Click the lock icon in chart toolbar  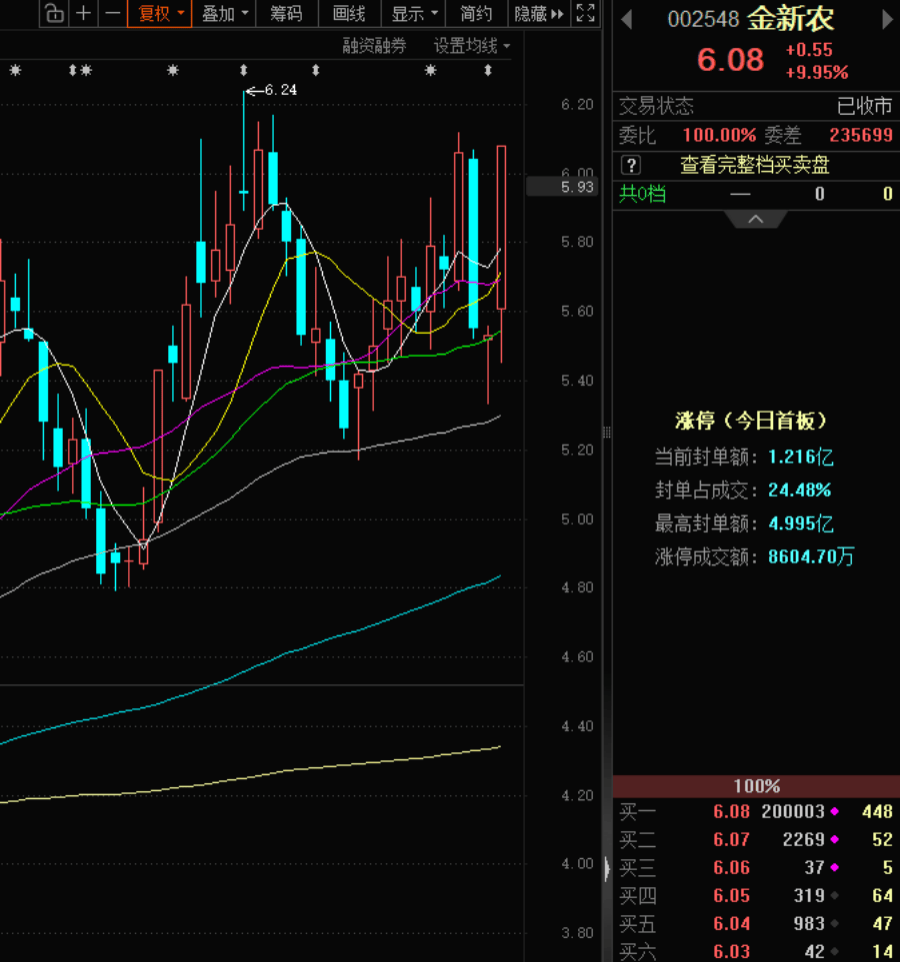(x=55, y=13)
